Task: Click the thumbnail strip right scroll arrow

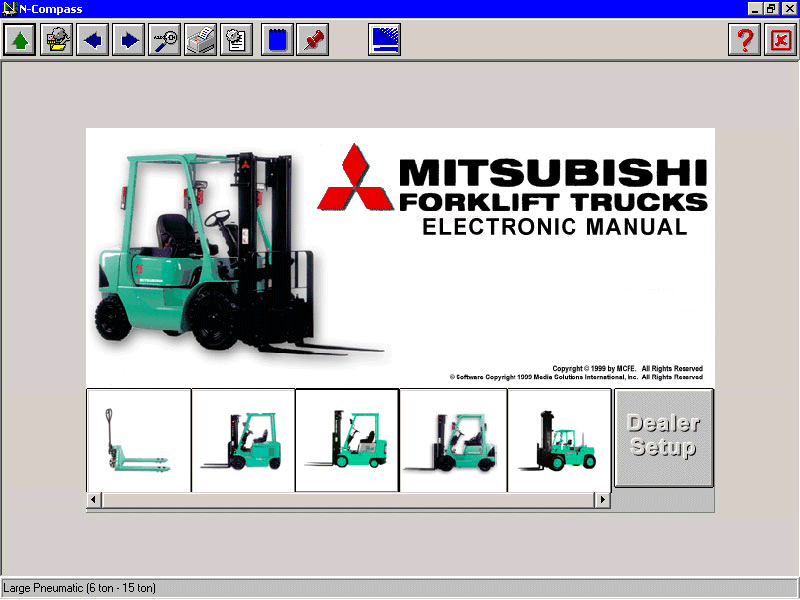Action: point(603,499)
